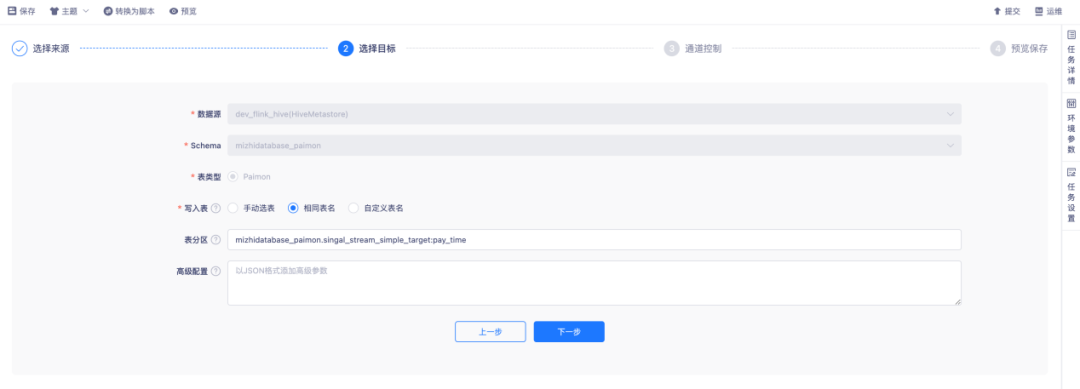Select the 手动选表 radio option
The width and height of the screenshot is (1080, 389).
(x=233, y=208)
